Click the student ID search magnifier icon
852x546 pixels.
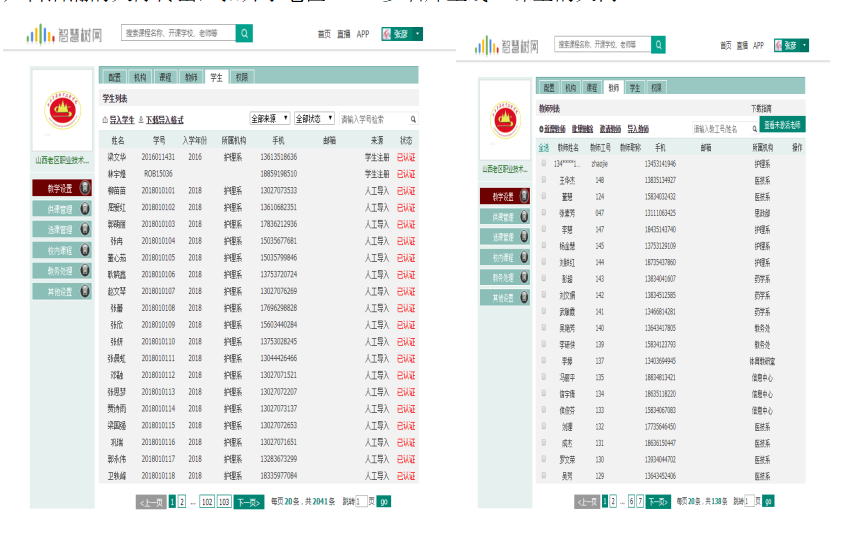click(x=413, y=119)
